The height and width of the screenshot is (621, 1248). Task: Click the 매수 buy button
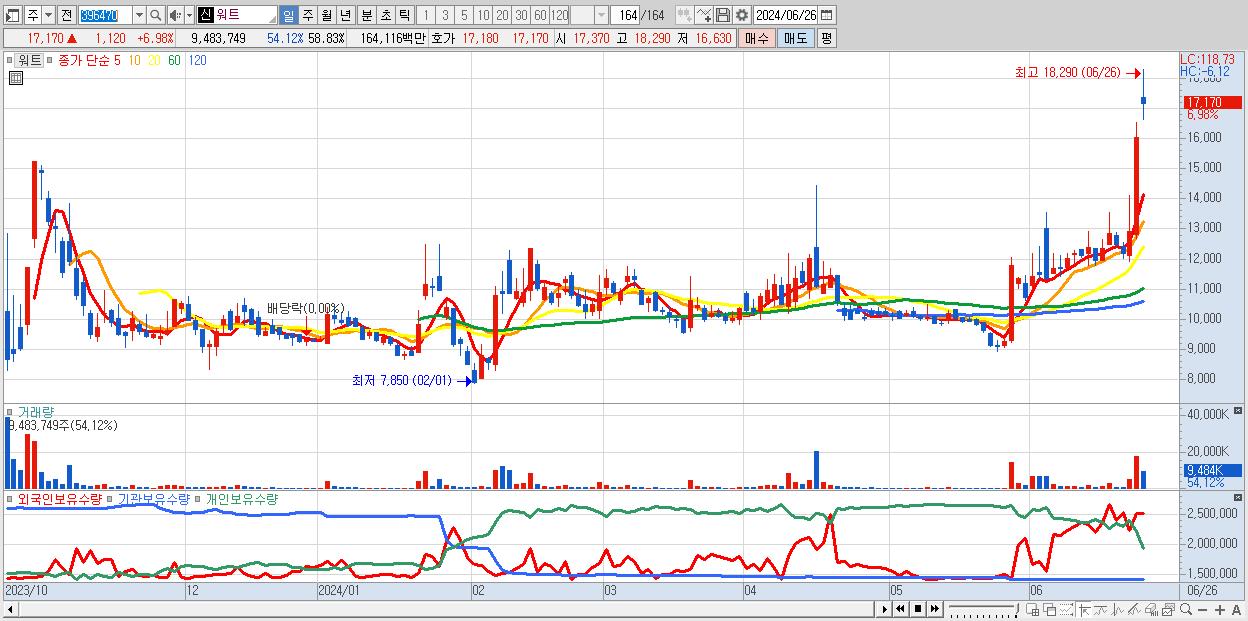tap(757, 38)
